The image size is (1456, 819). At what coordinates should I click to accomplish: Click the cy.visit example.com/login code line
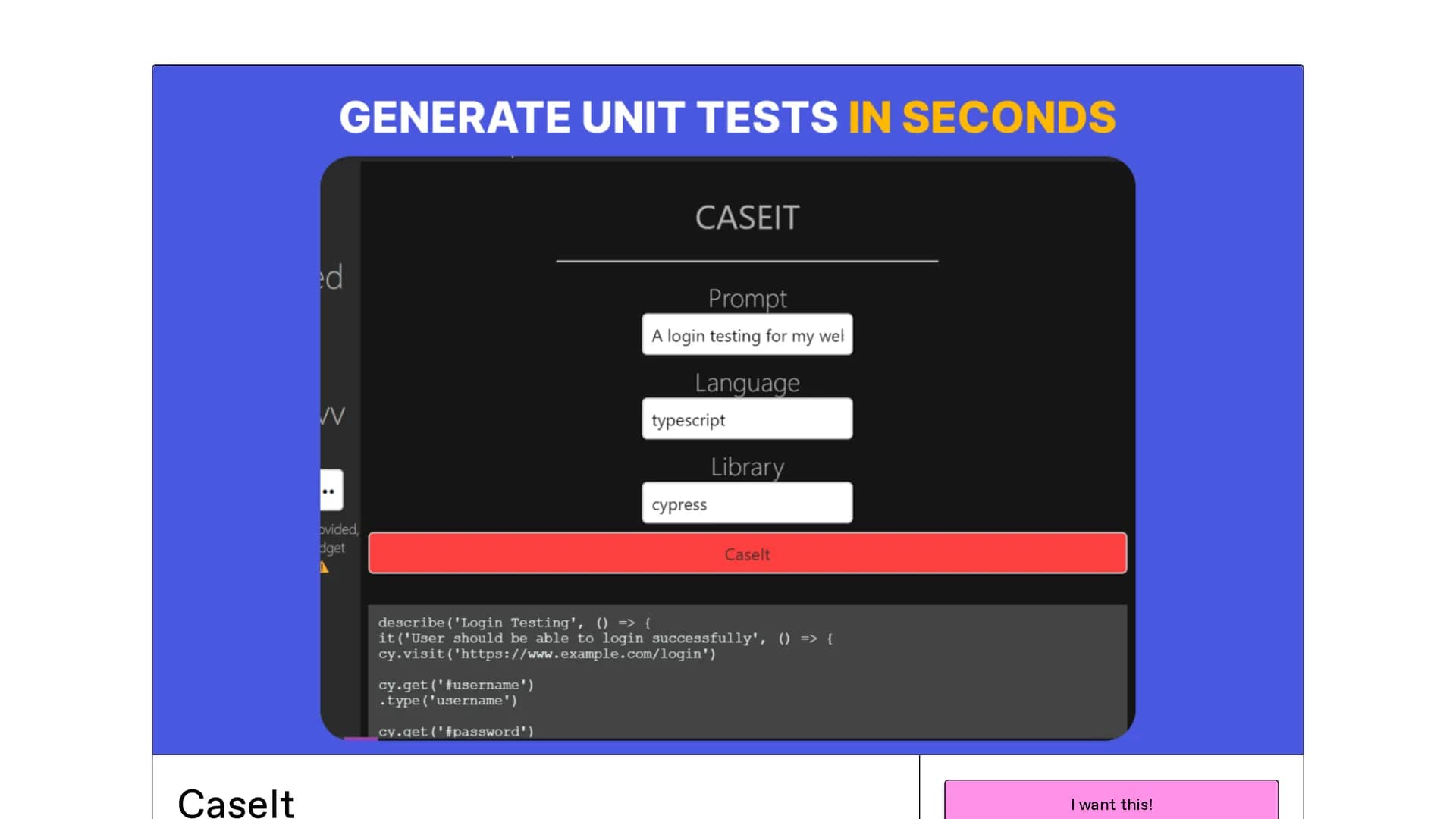pyautogui.click(x=547, y=654)
